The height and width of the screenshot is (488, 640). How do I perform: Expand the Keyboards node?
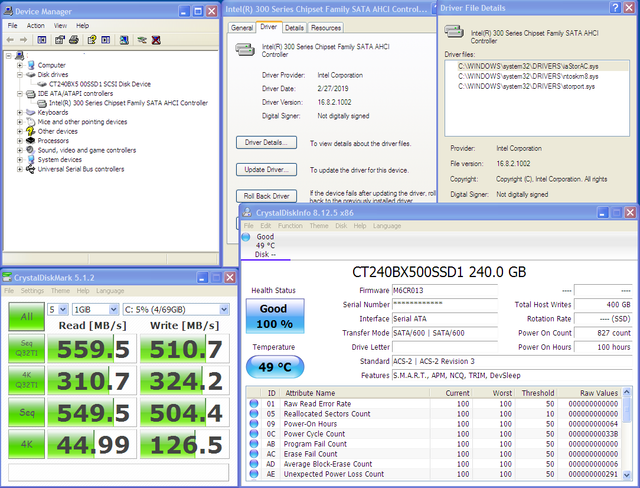20,112
